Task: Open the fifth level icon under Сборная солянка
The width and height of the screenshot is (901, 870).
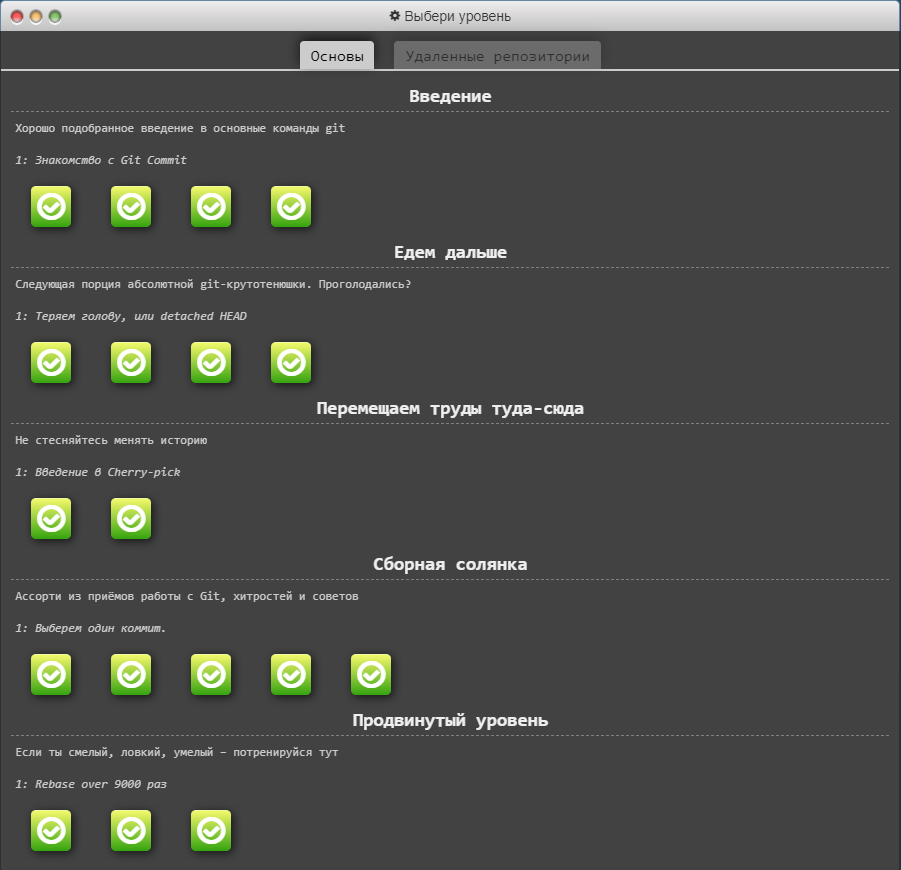Action: tap(371, 675)
